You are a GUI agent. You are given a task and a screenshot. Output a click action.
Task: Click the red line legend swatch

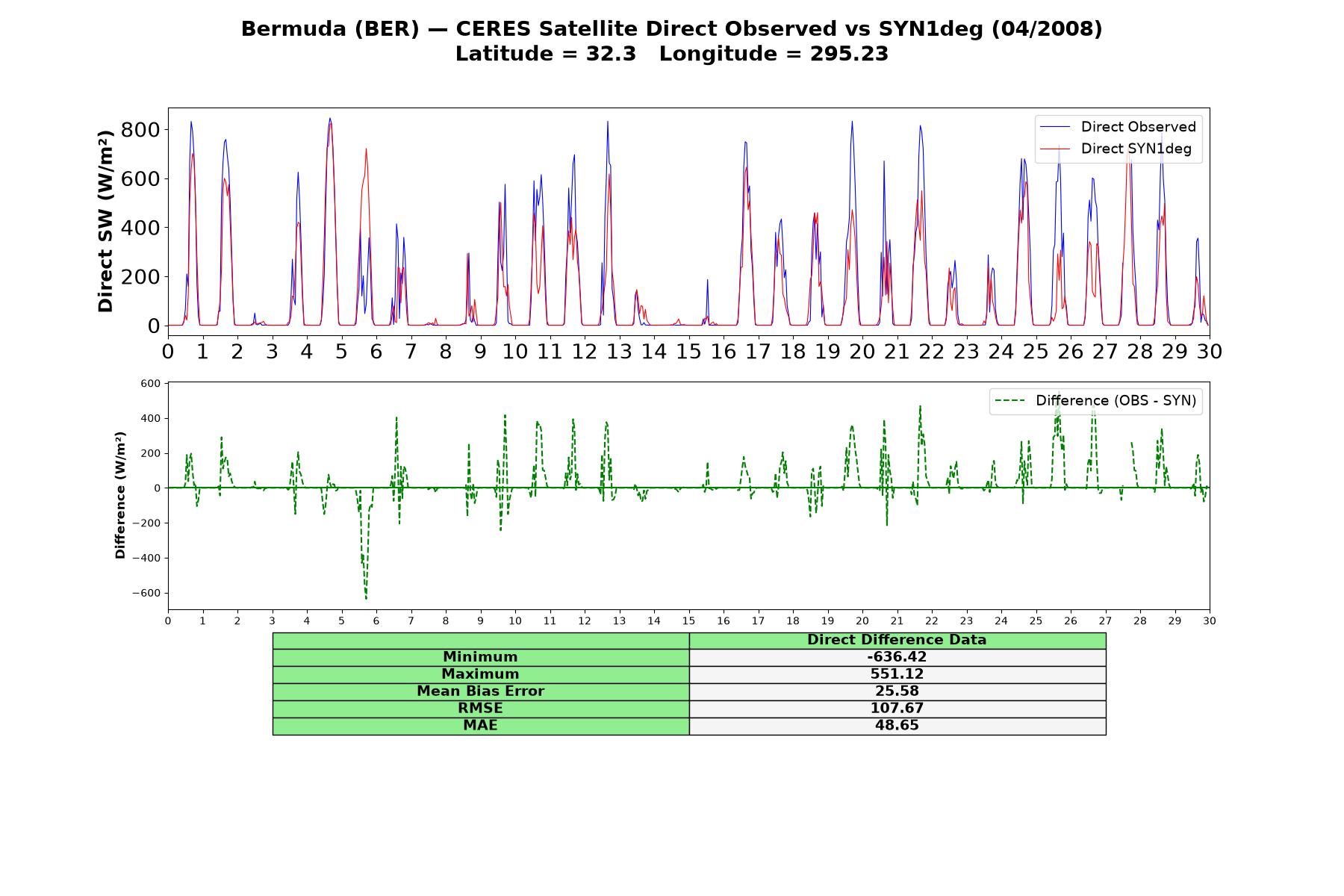tap(1055, 149)
